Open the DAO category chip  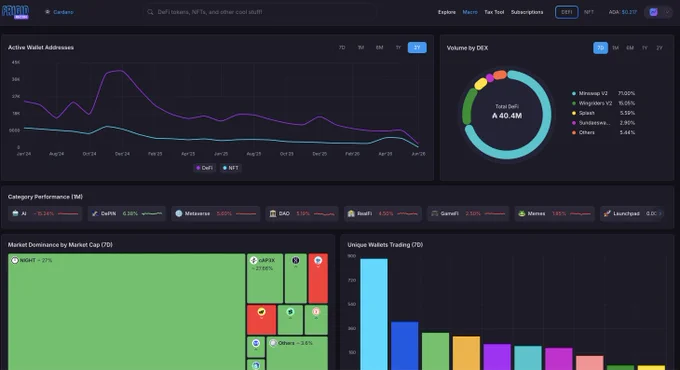(x=302, y=213)
